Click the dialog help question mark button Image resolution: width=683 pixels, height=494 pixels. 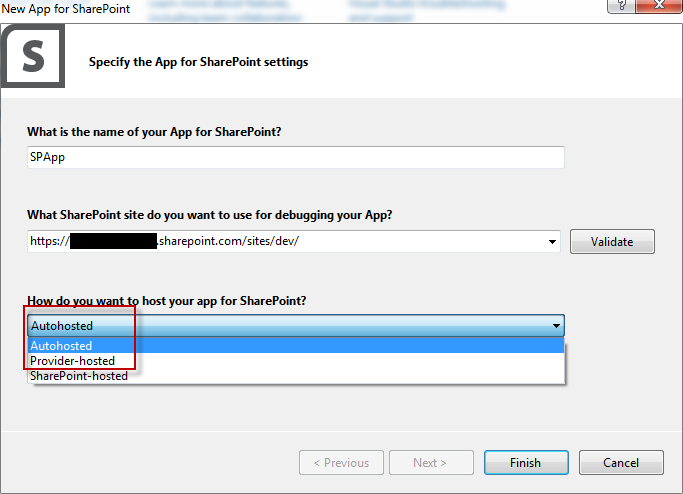(621, 6)
